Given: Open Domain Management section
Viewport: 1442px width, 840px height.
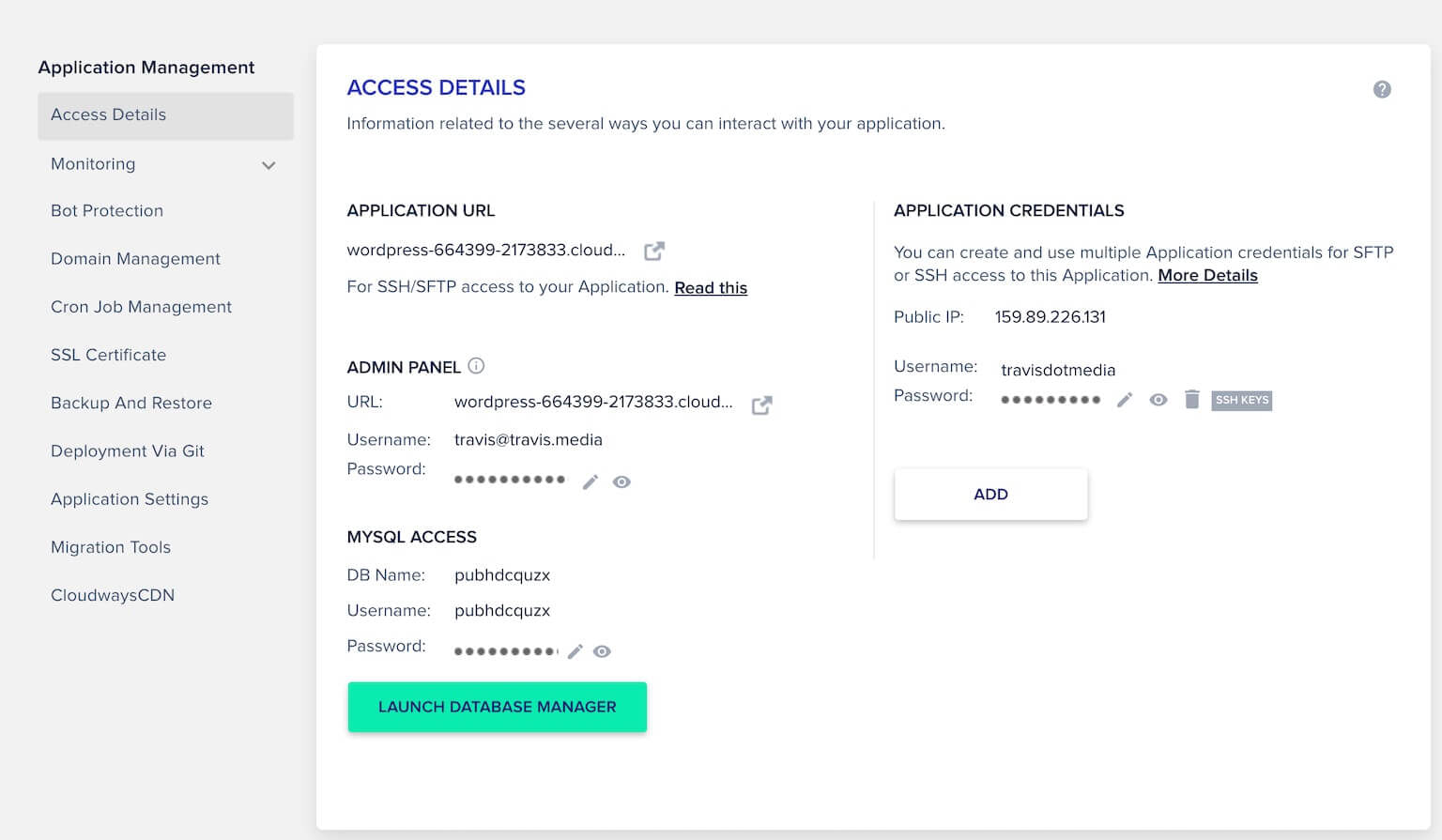Looking at the screenshot, I should (x=135, y=259).
